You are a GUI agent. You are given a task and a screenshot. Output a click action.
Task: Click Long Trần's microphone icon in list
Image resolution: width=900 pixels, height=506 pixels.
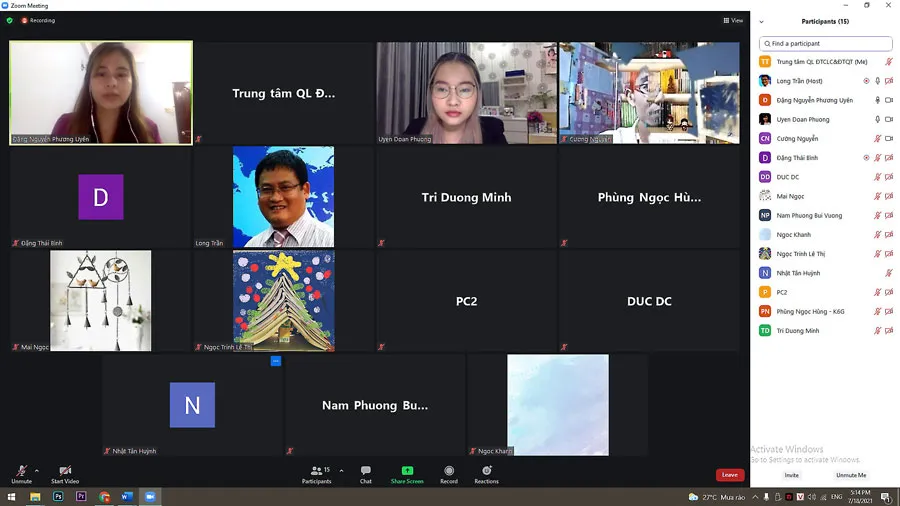tap(877, 81)
